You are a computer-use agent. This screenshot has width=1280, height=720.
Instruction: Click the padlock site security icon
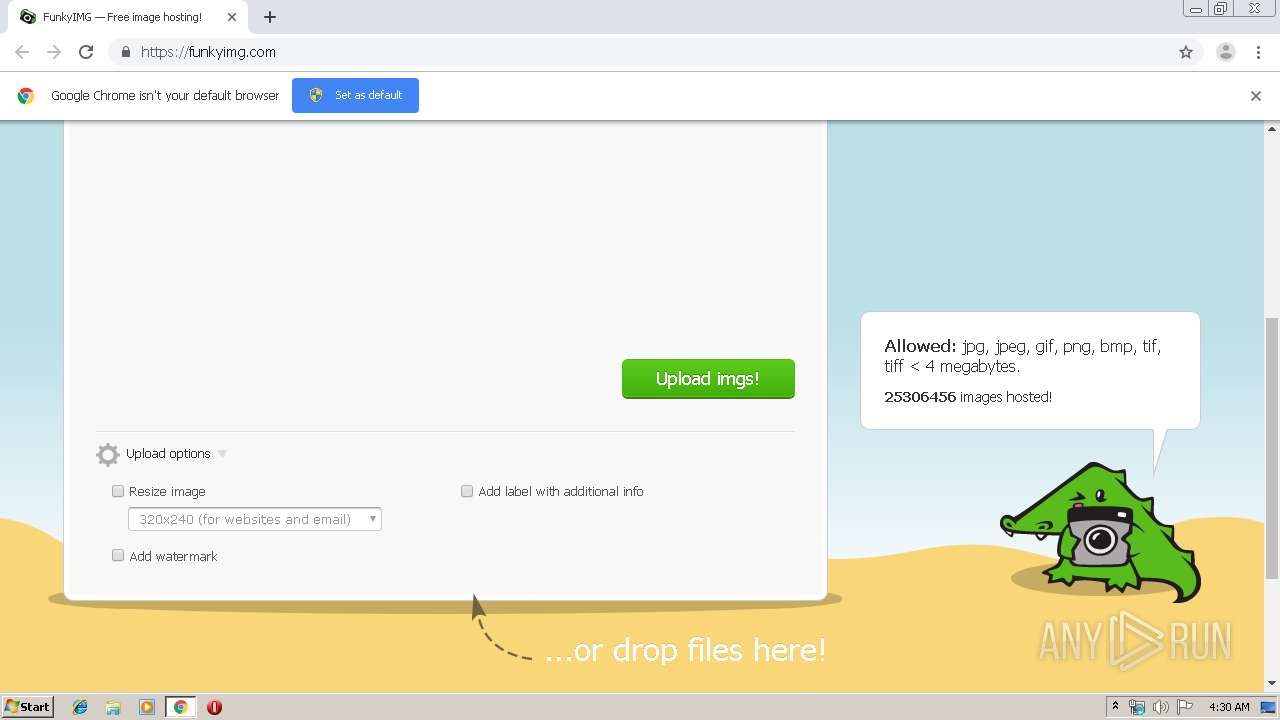[x=125, y=52]
